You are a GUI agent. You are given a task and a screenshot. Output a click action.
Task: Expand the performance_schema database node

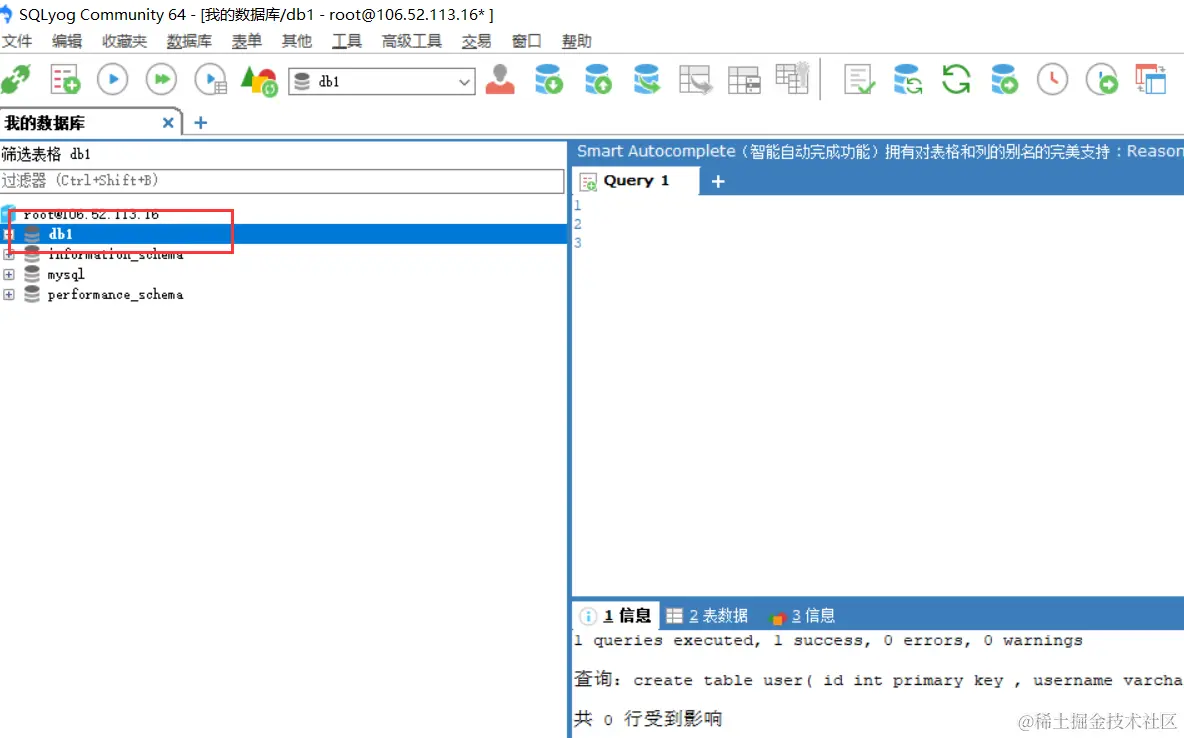[x=8, y=295]
